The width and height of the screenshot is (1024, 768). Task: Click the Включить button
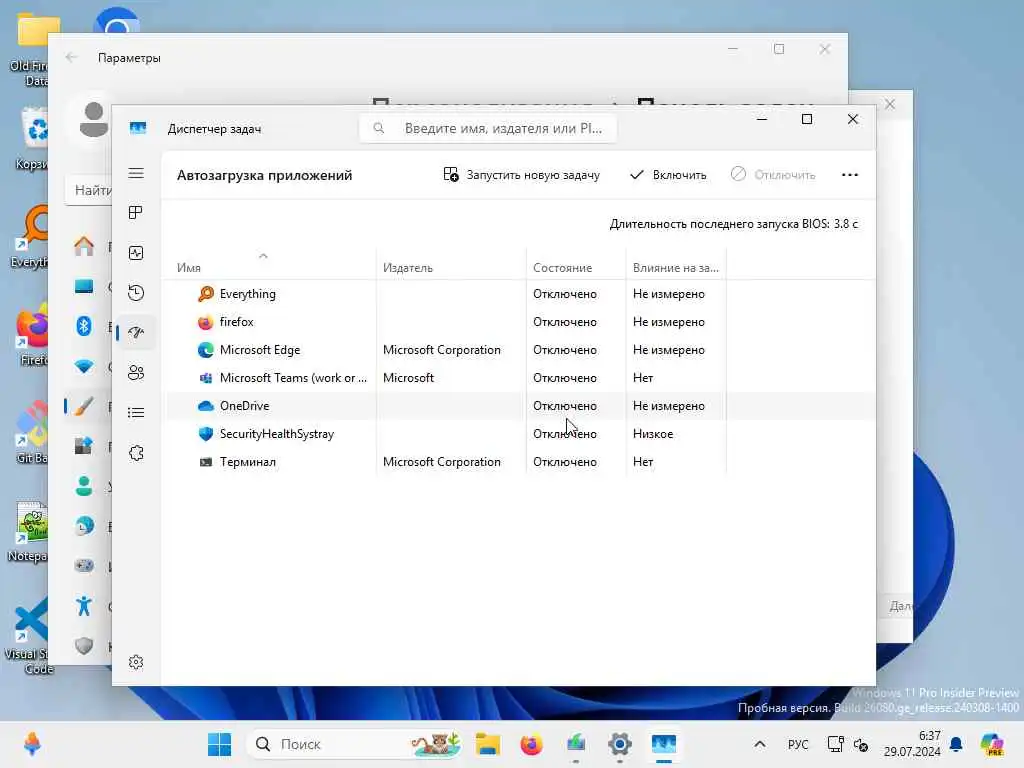point(668,175)
